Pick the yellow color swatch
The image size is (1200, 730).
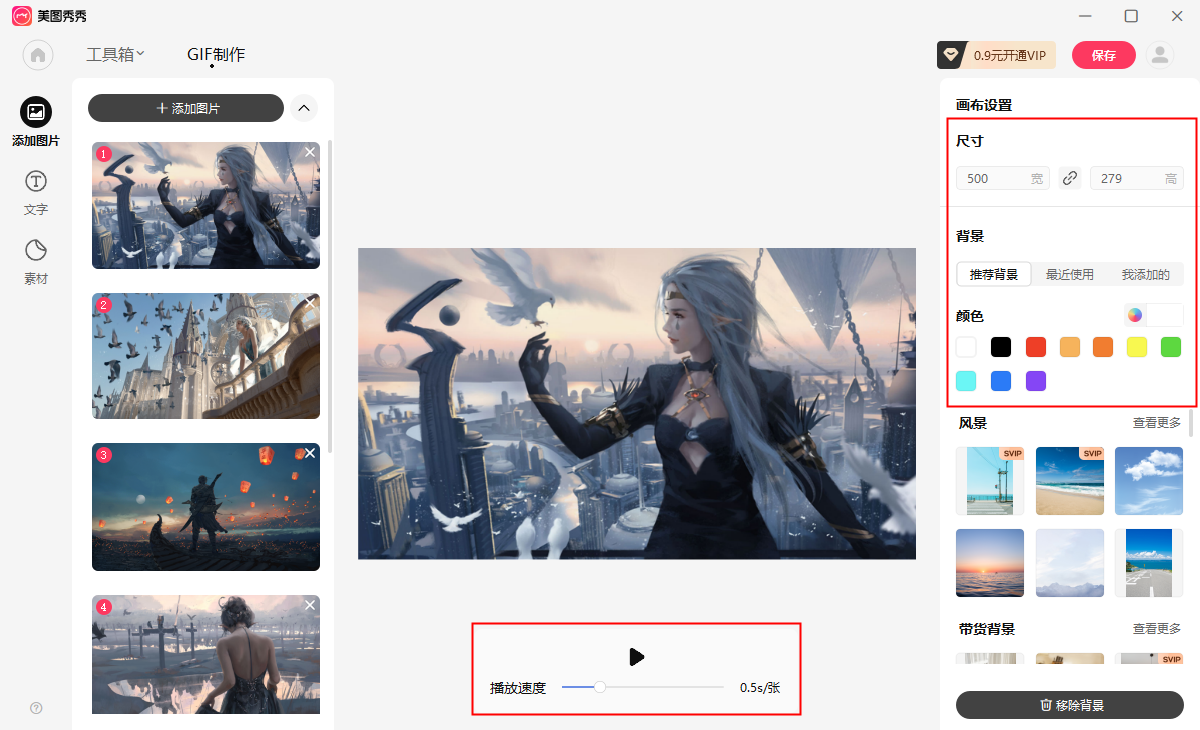pyautogui.click(x=1137, y=347)
